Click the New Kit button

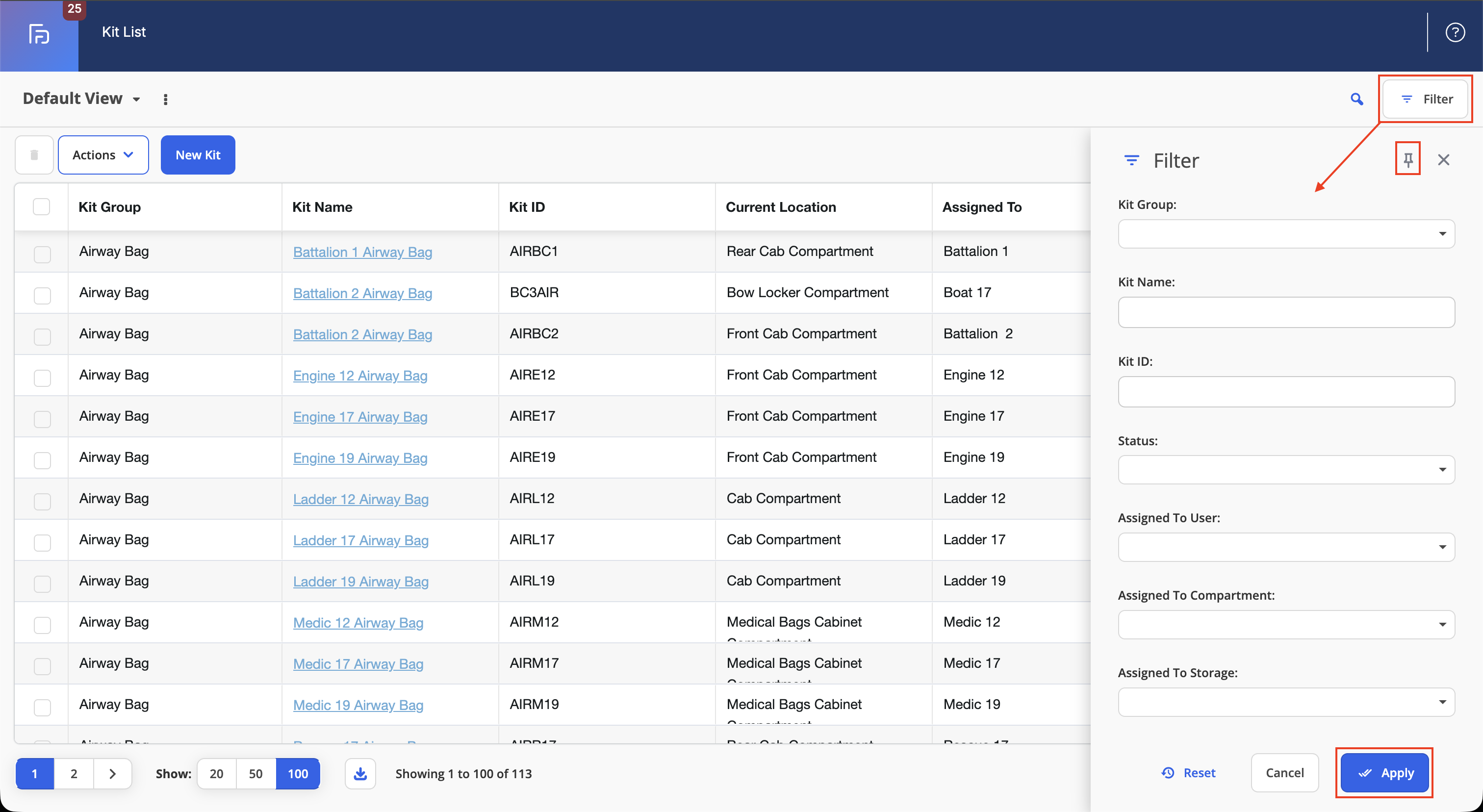198,155
